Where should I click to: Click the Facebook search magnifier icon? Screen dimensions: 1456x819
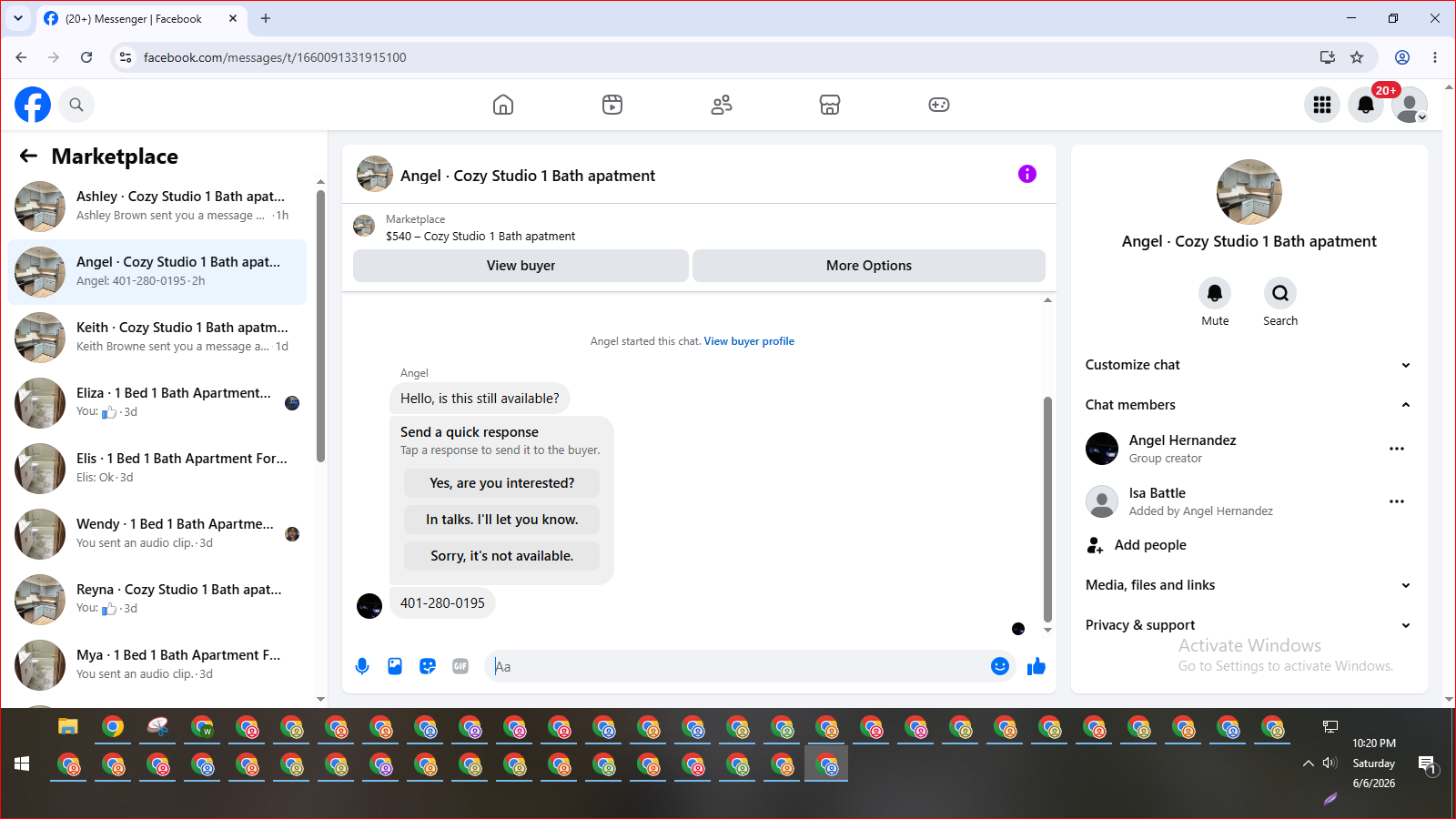(76, 105)
